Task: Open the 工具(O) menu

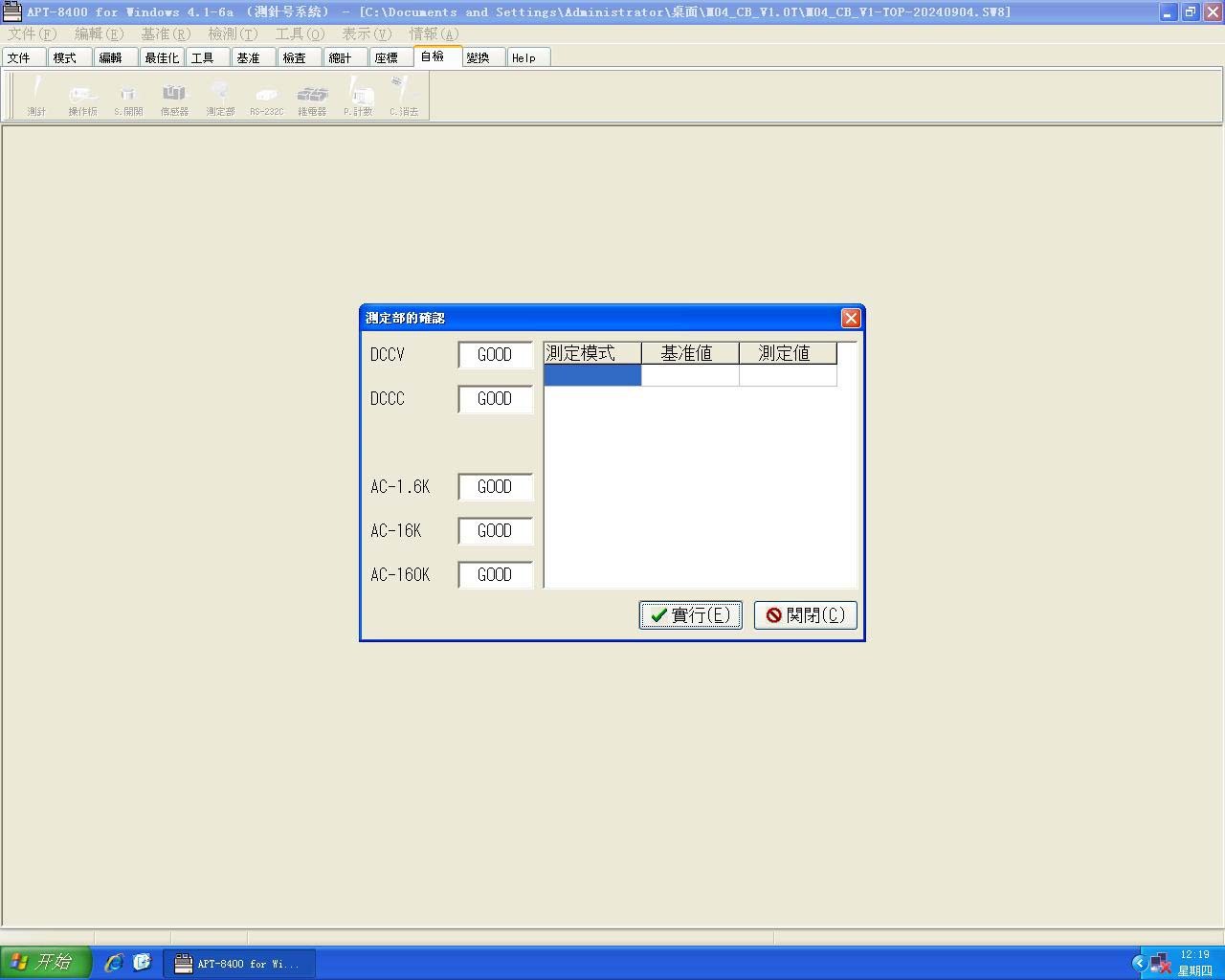Action: point(301,33)
